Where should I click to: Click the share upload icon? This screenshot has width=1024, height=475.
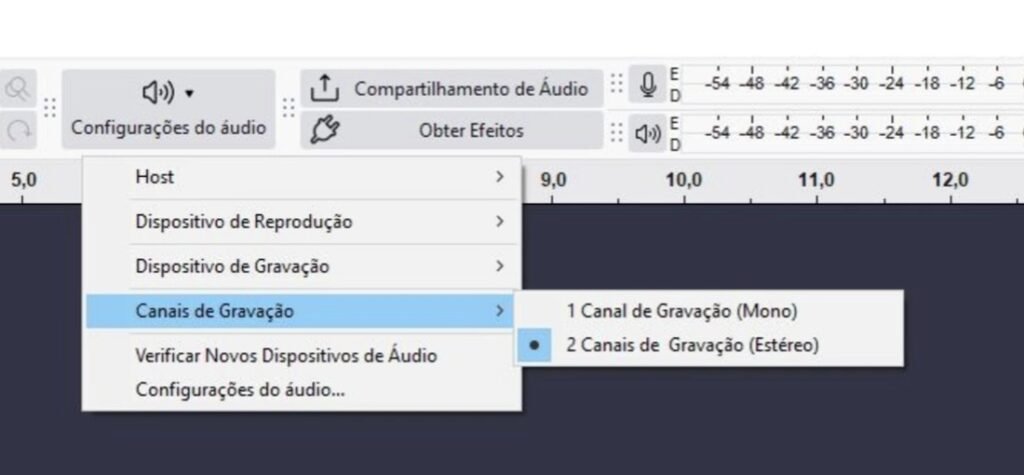pyautogui.click(x=324, y=88)
